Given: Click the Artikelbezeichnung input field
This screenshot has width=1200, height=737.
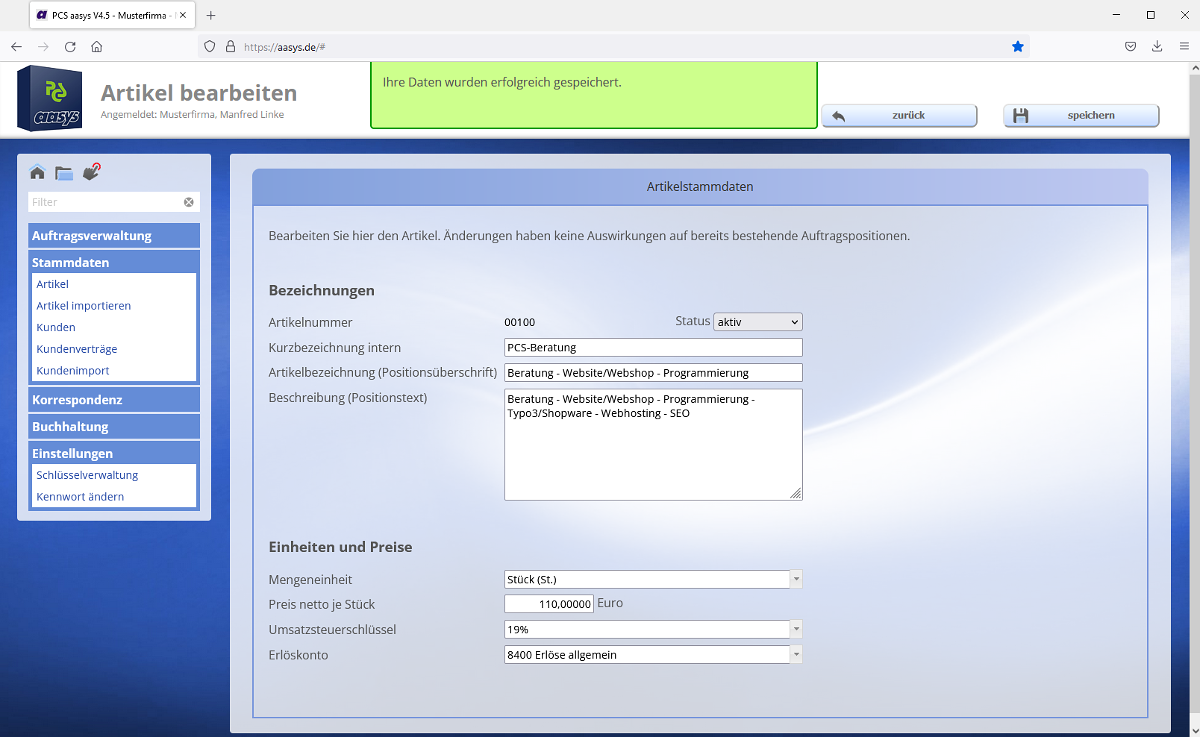Looking at the screenshot, I should click(x=653, y=372).
